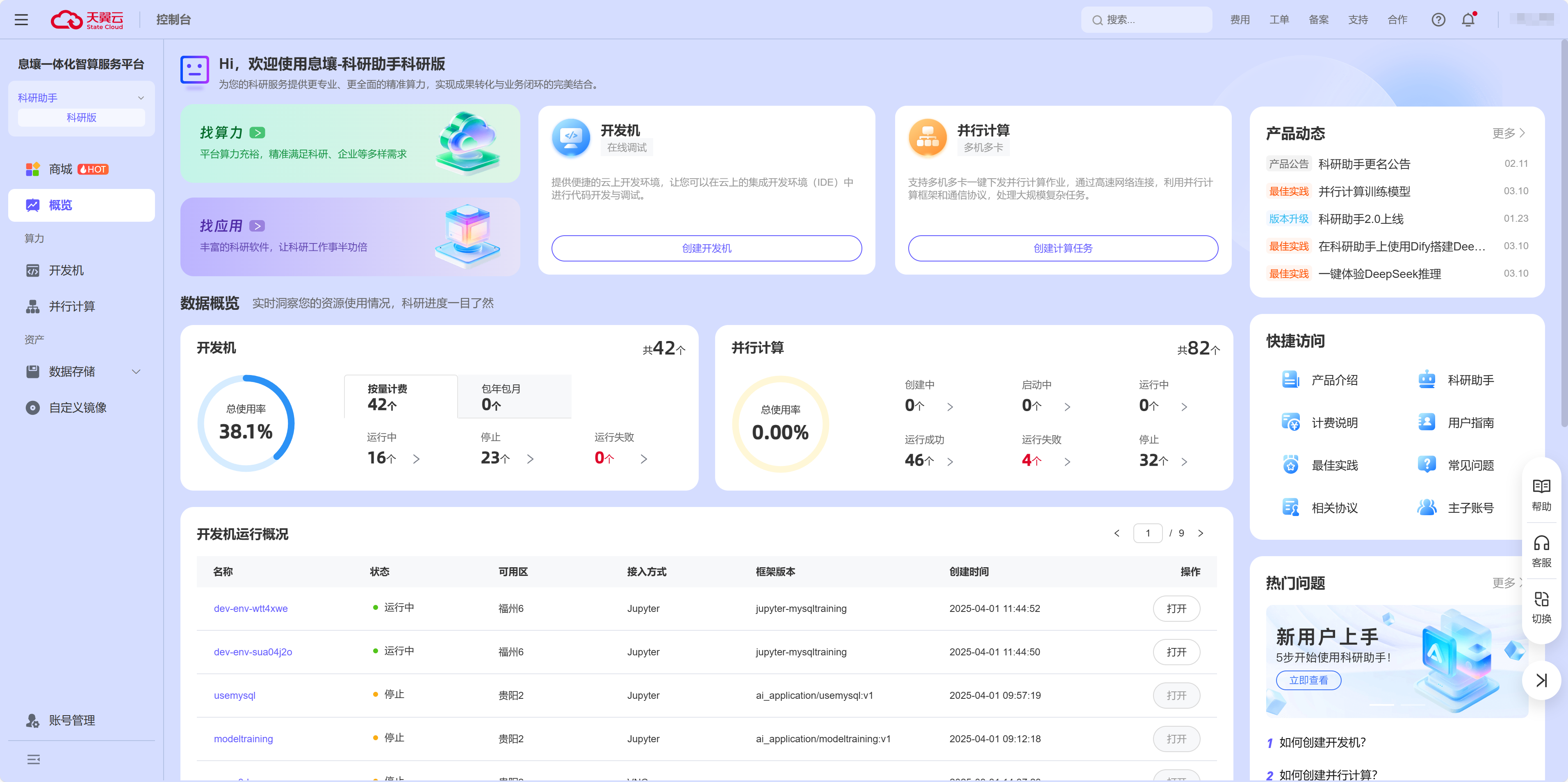Open 支持 in top navigation
The height and width of the screenshot is (782, 1568).
click(x=1358, y=20)
